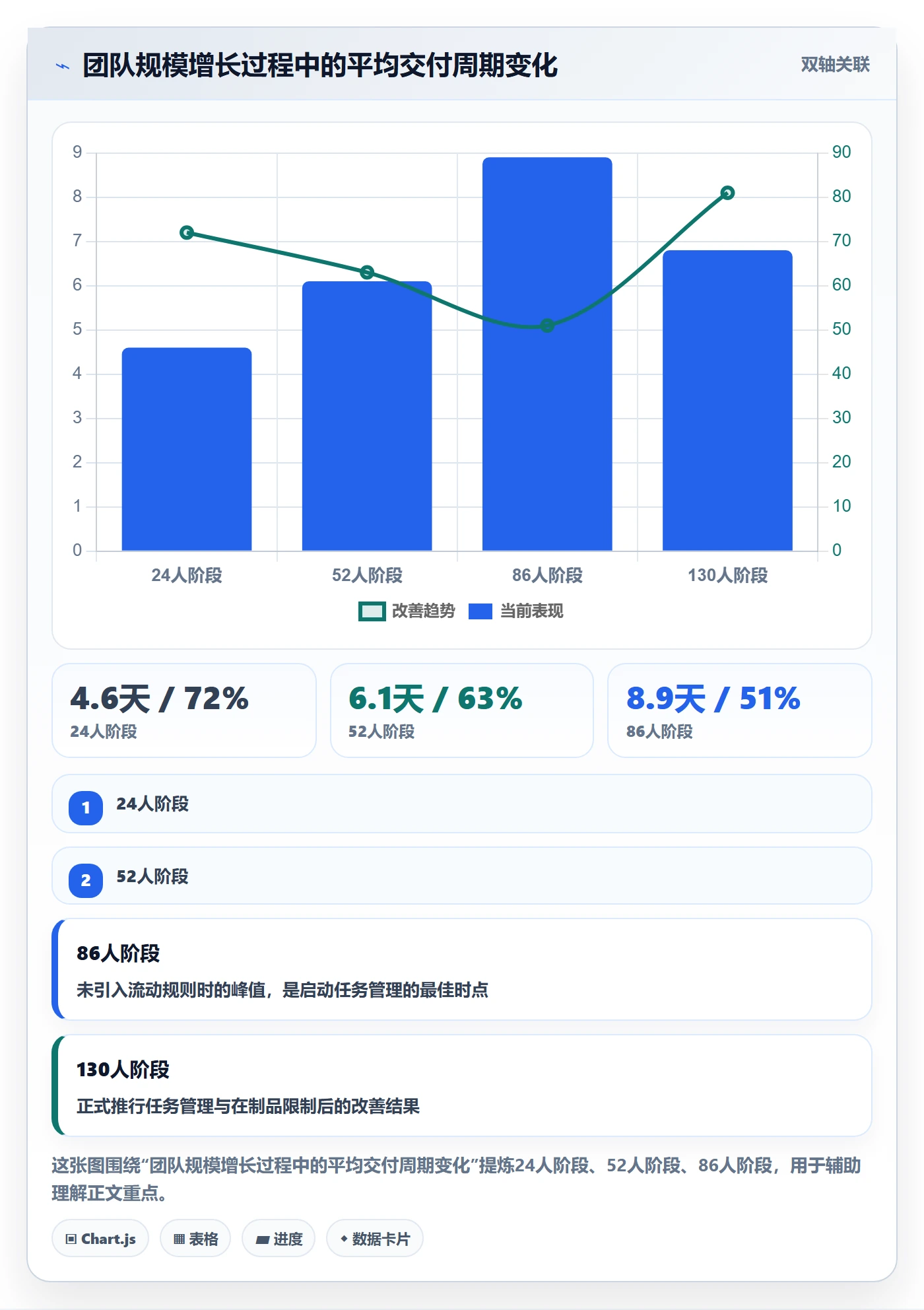
Task: Open the 130人阶段 description card
Action: tap(462, 1086)
